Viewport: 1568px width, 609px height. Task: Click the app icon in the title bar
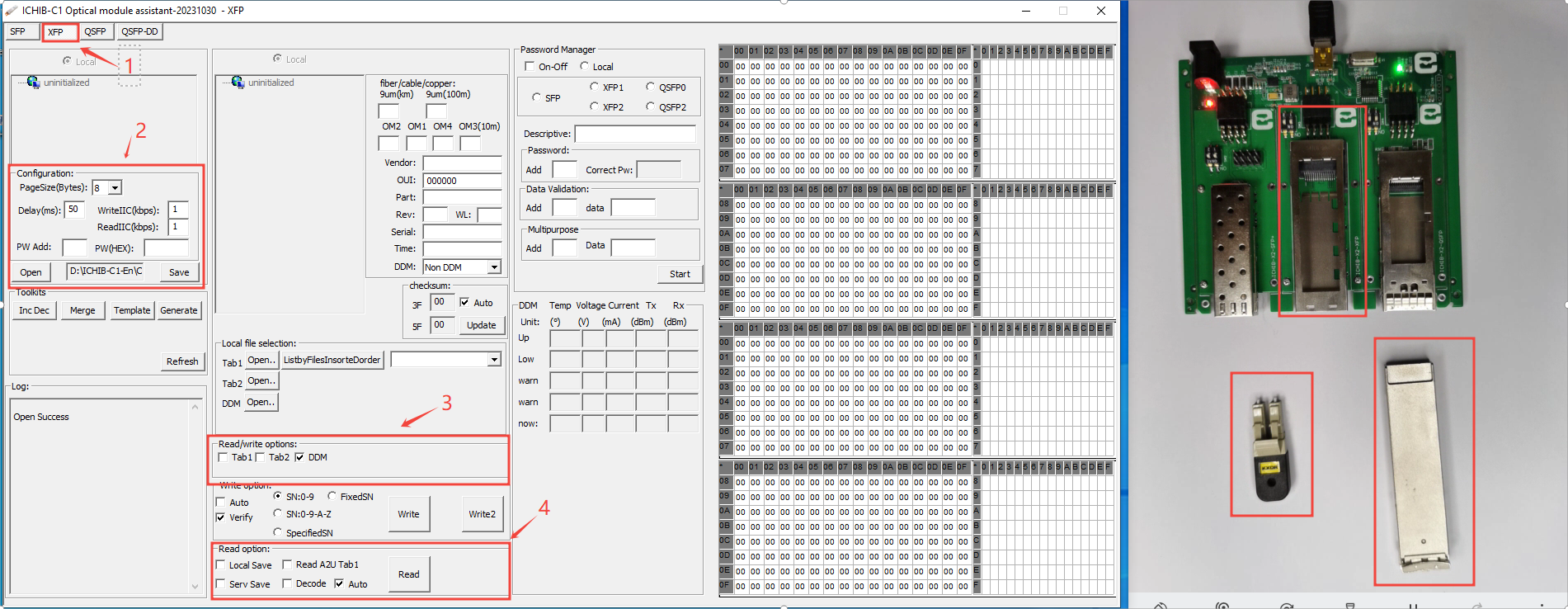(11, 11)
